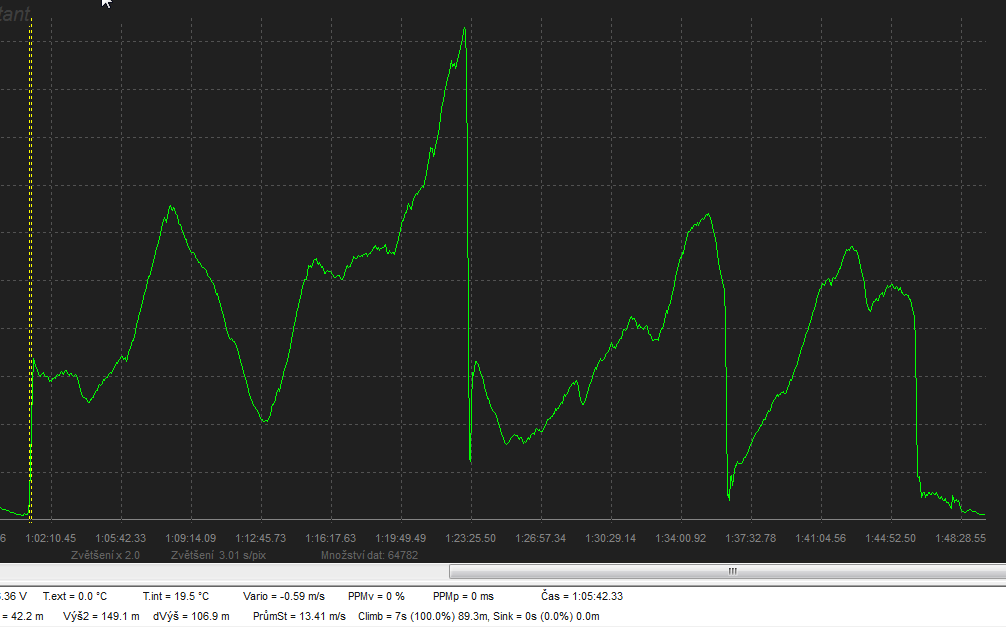Click the dVýš = 106.9 m readout
Viewport: 1006px width, 628px height.
click(191, 616)
